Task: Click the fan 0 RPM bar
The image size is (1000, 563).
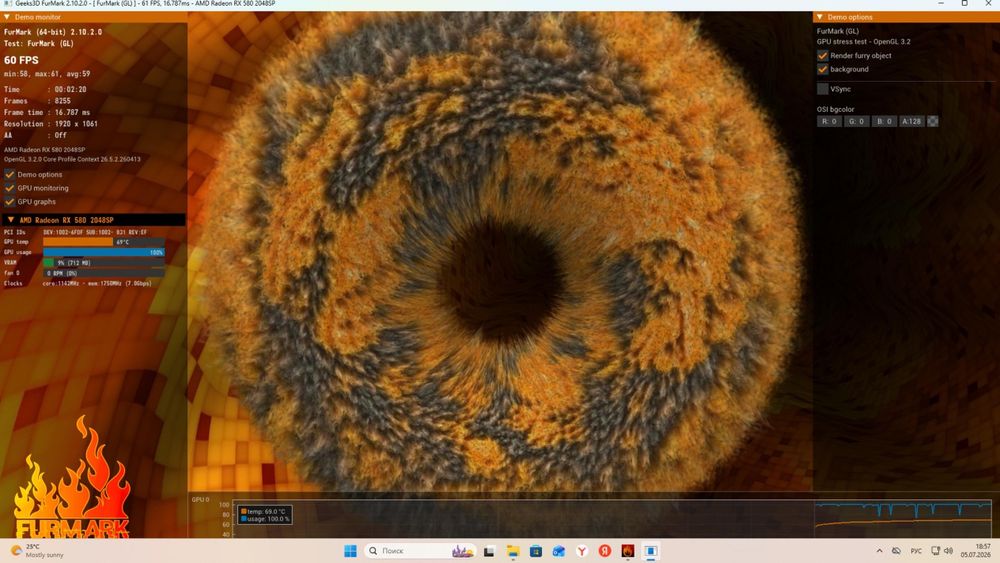Action: (x=103, y=273)
